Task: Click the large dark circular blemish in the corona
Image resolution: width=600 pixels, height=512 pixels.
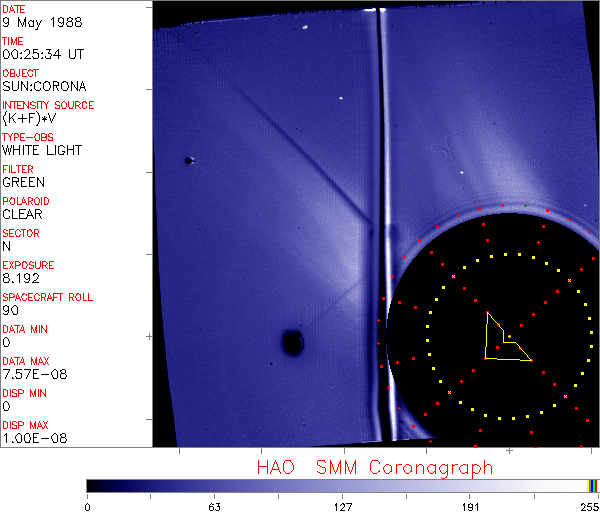Action: click(x=292, y=343)
